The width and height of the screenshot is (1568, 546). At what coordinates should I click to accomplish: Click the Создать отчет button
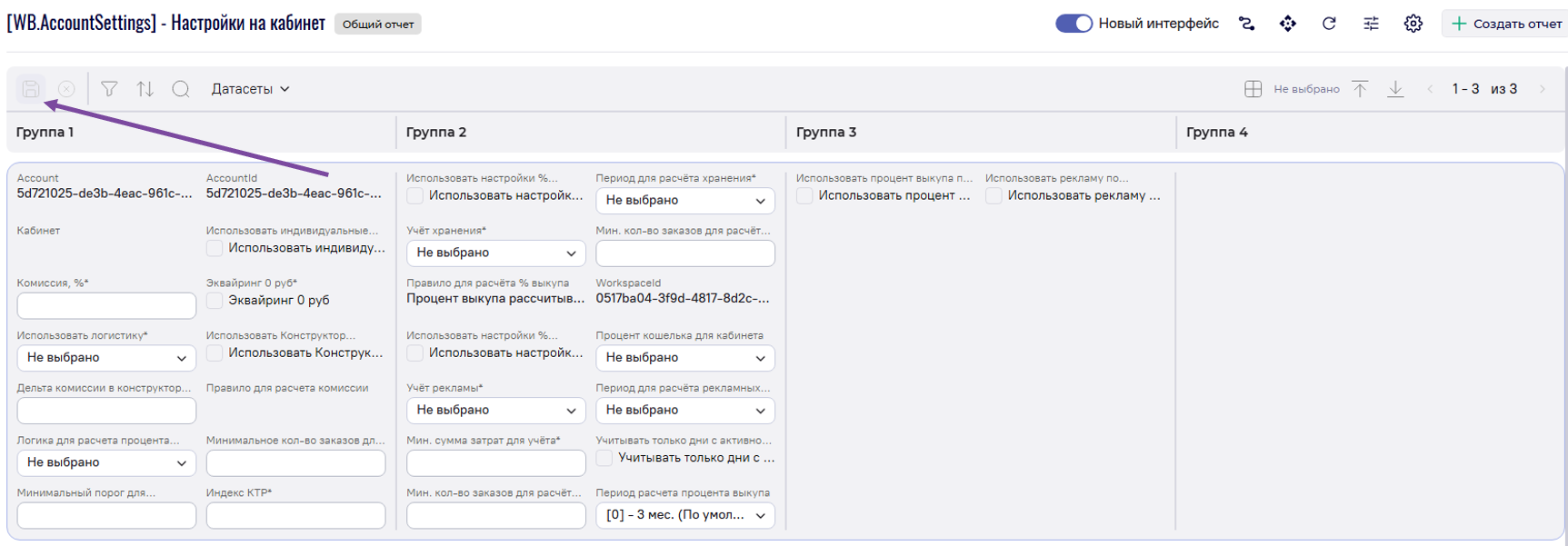[1505, 24]
